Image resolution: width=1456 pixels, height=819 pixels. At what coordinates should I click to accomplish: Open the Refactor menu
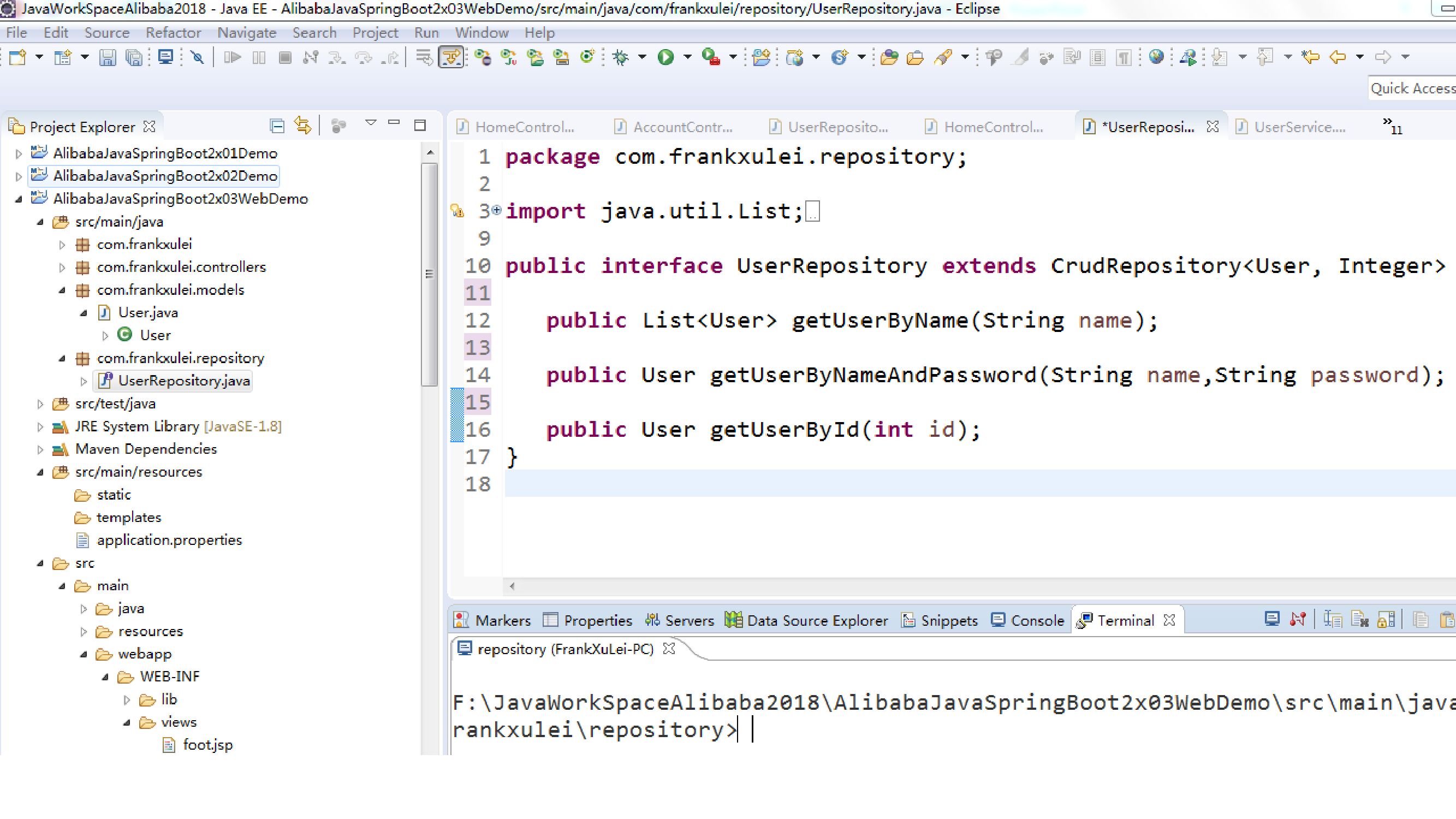coord(173,33)
